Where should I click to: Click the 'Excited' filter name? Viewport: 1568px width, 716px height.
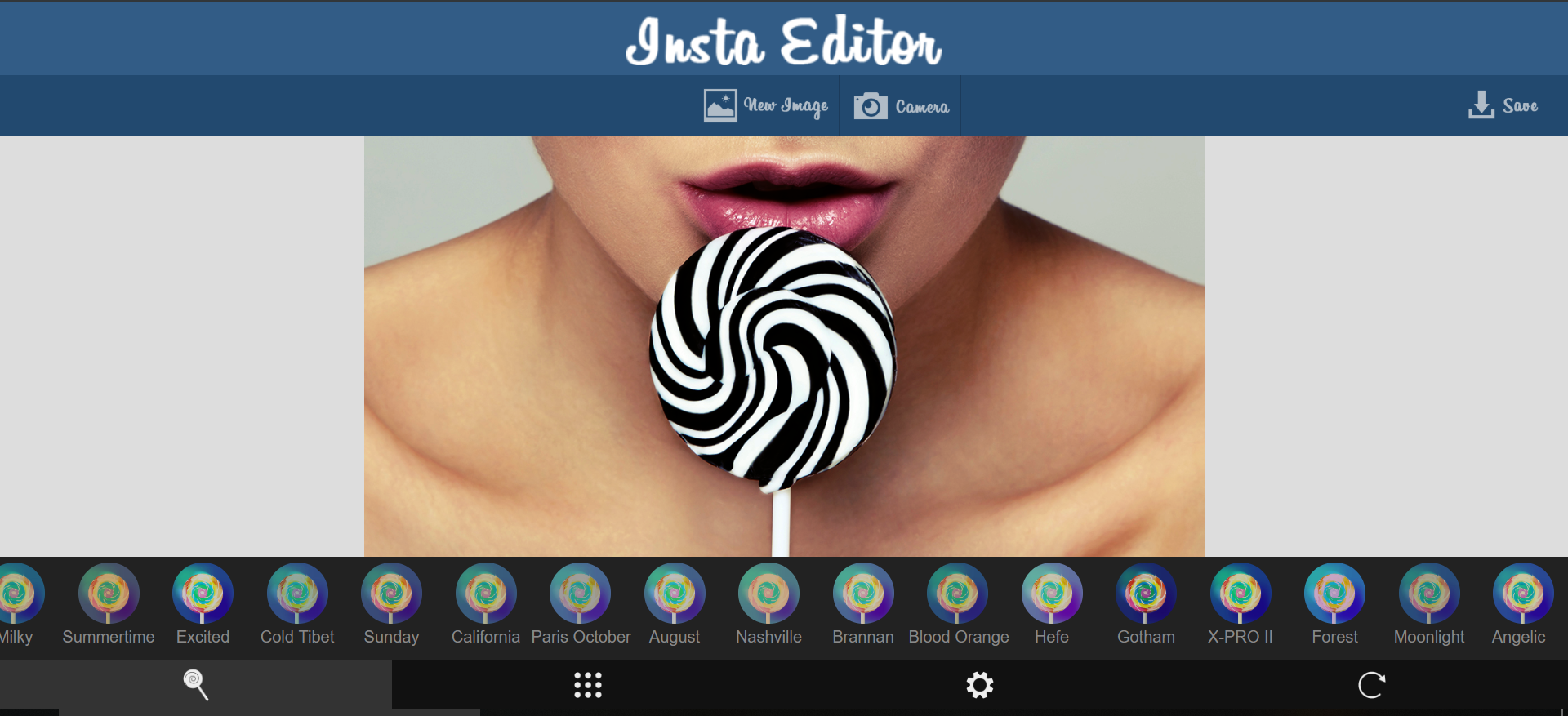[x=203, y=637]
